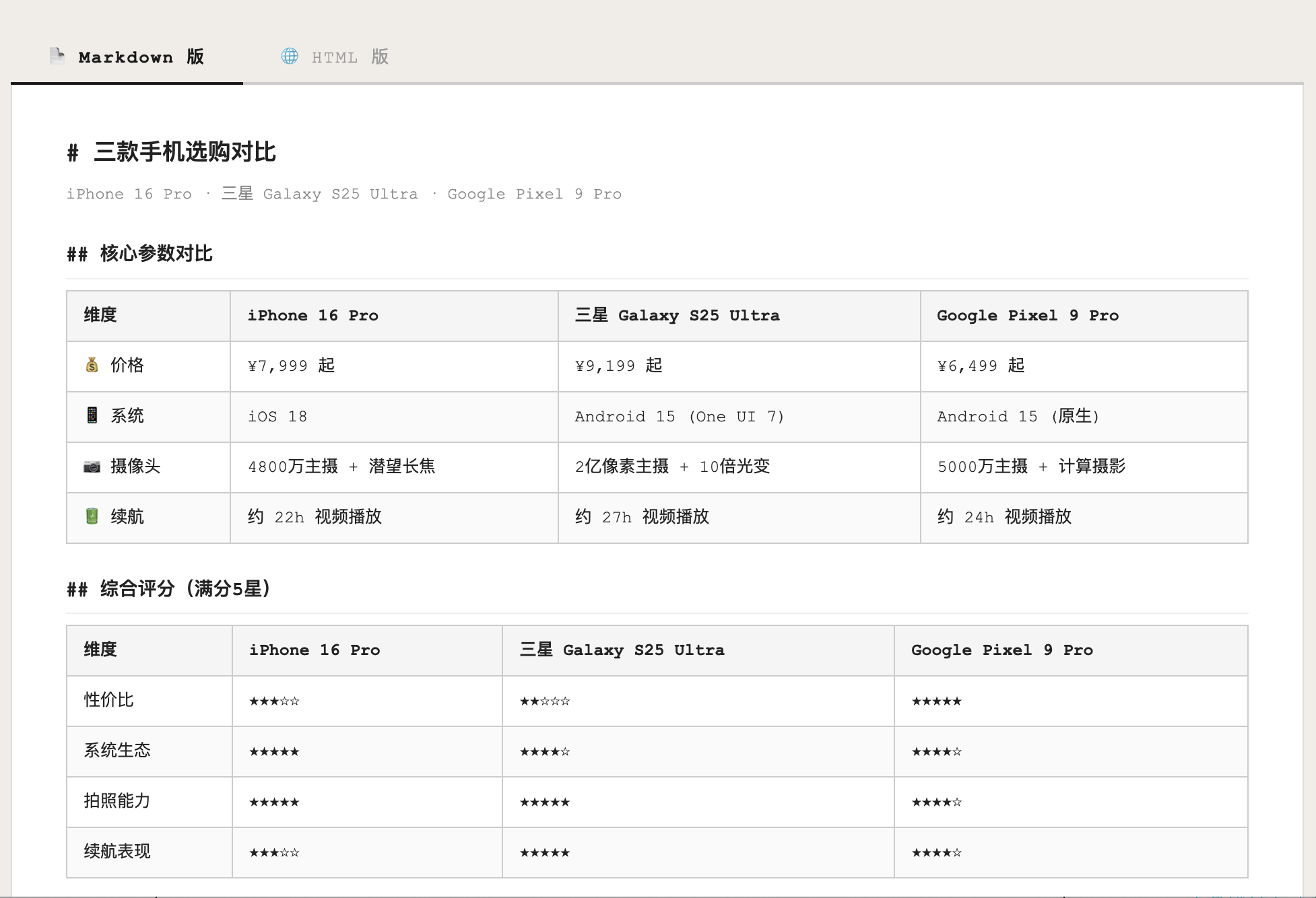Click the HTML globe icon
The image size is (1316, 898).
coord(290,56)
